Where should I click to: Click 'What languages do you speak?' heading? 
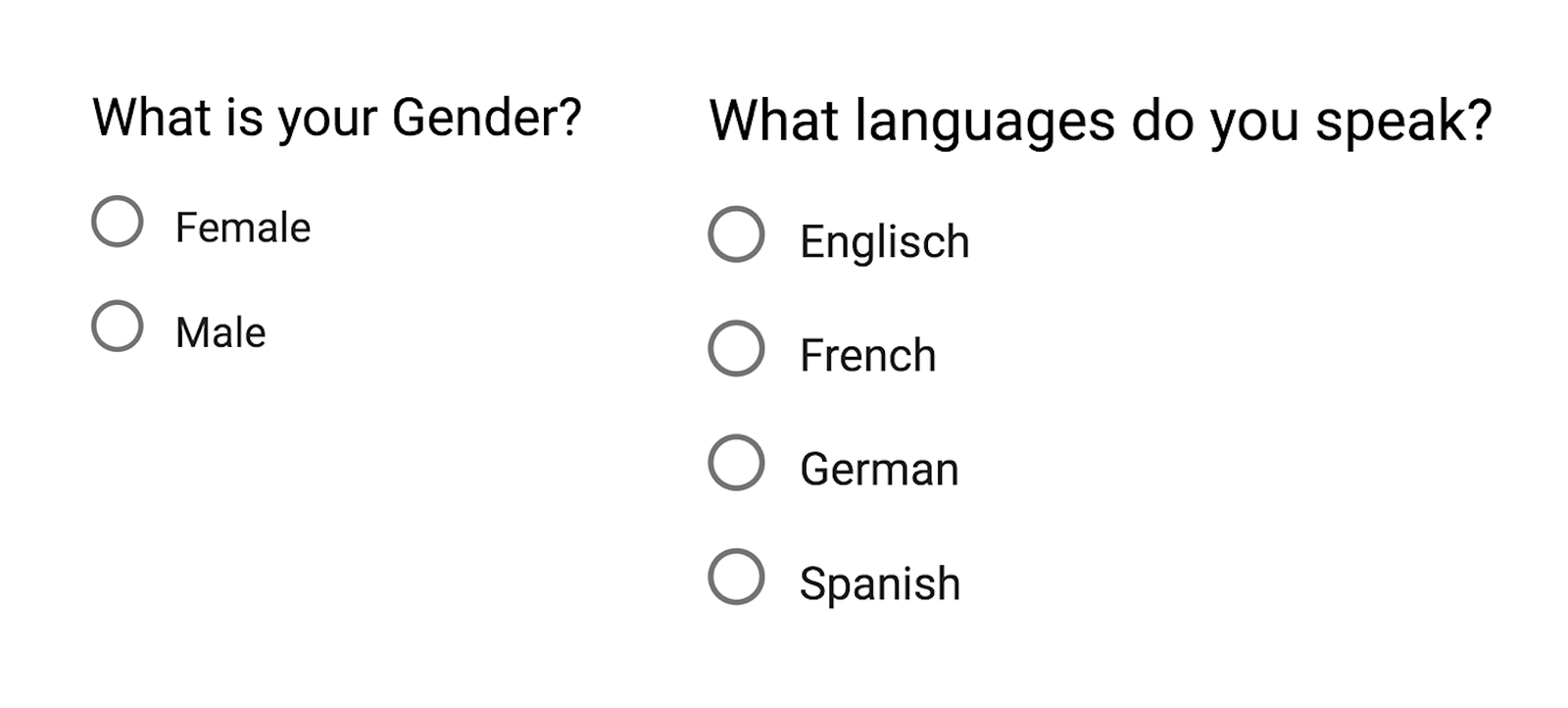pyautogui.click(x=1100, y=122)
